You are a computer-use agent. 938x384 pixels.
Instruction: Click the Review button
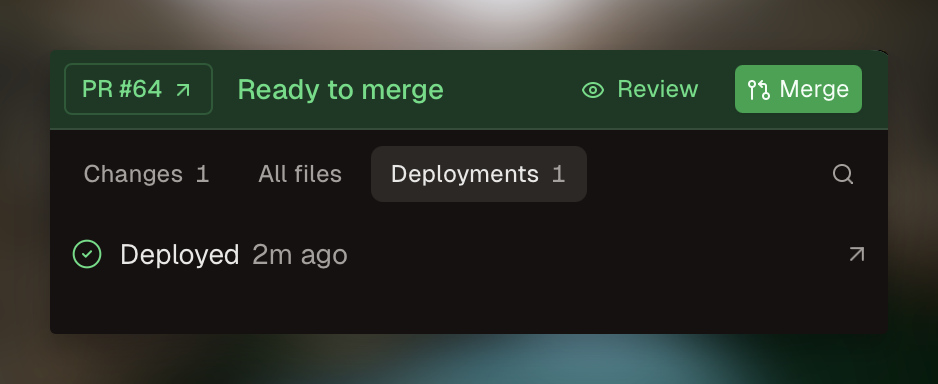[639, 89]
